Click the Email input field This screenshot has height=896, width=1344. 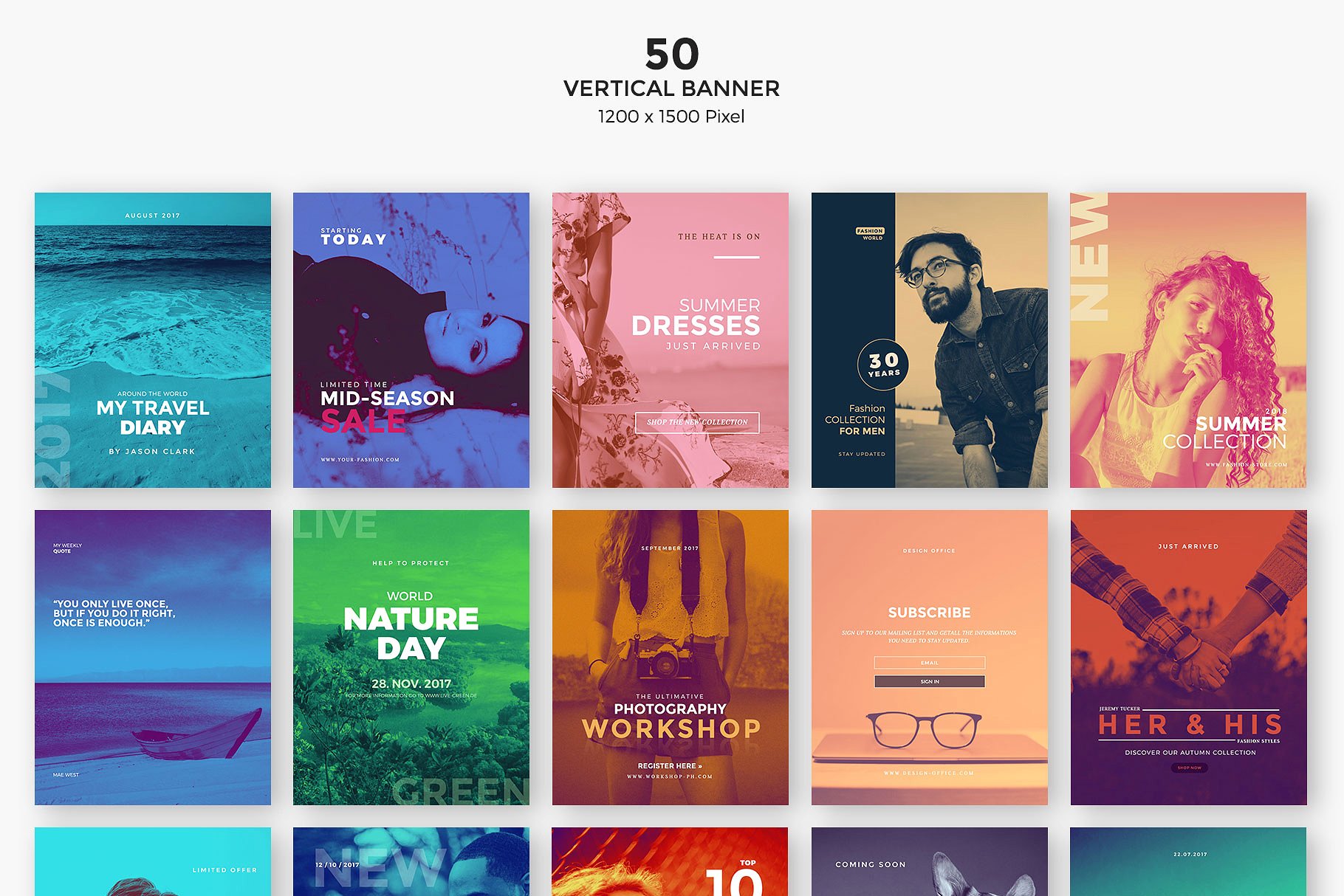coord(929,663)
